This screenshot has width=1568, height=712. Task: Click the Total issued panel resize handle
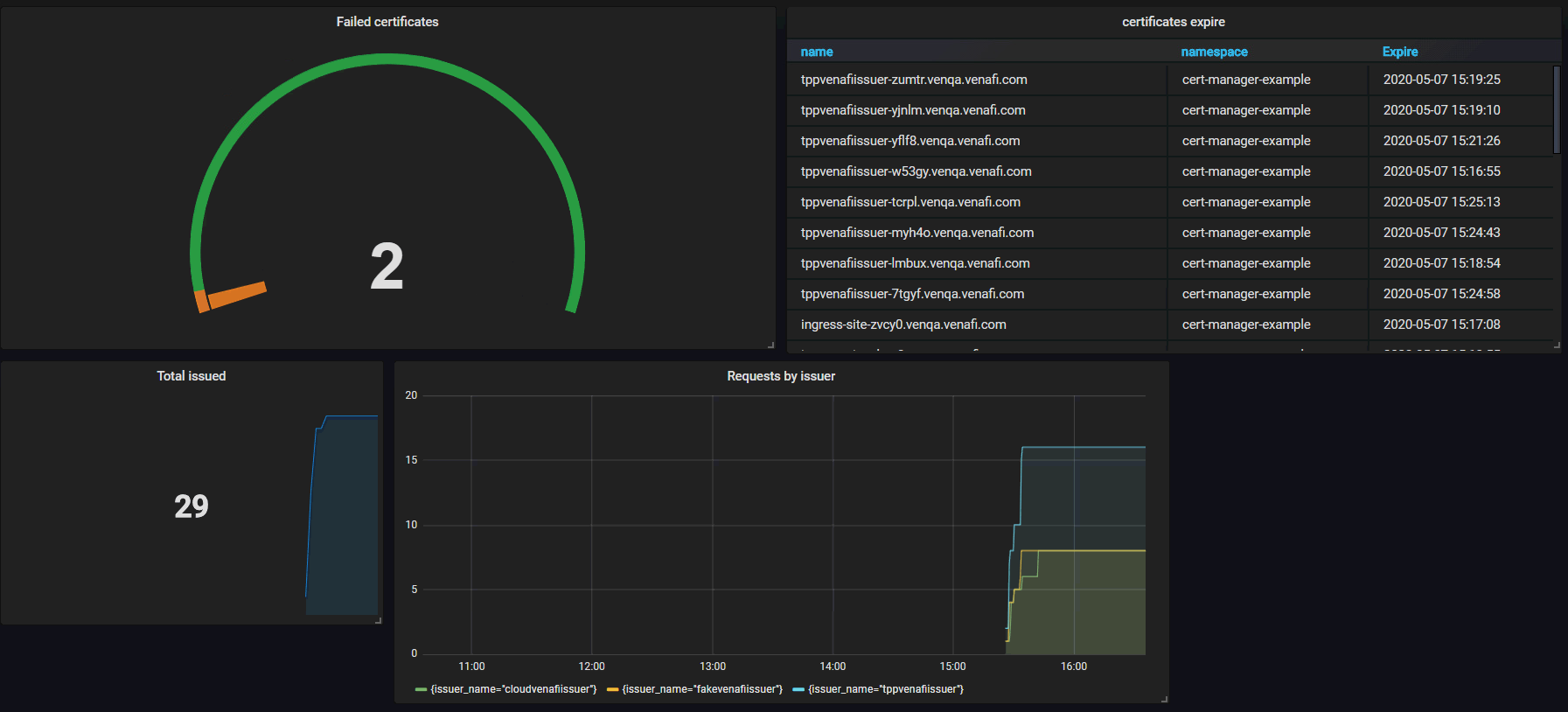[x=378, y=620]
